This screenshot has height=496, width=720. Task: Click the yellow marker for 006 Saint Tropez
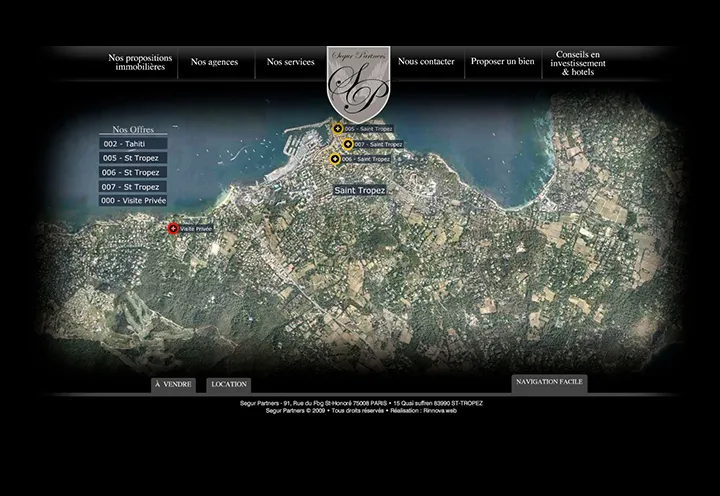[x=335, y=159]
